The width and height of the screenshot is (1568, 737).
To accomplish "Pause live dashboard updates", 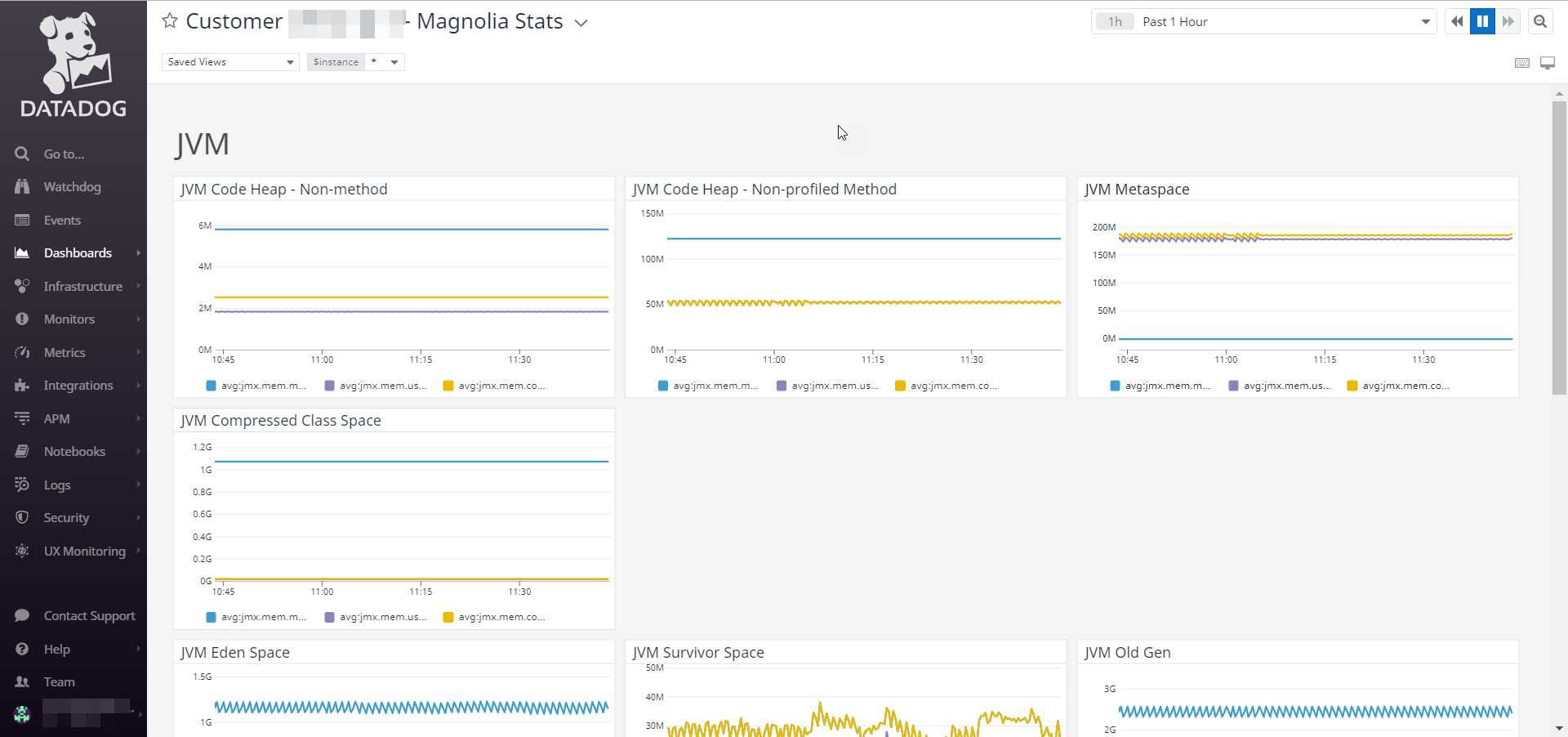I will click(x=1482, y=21).
